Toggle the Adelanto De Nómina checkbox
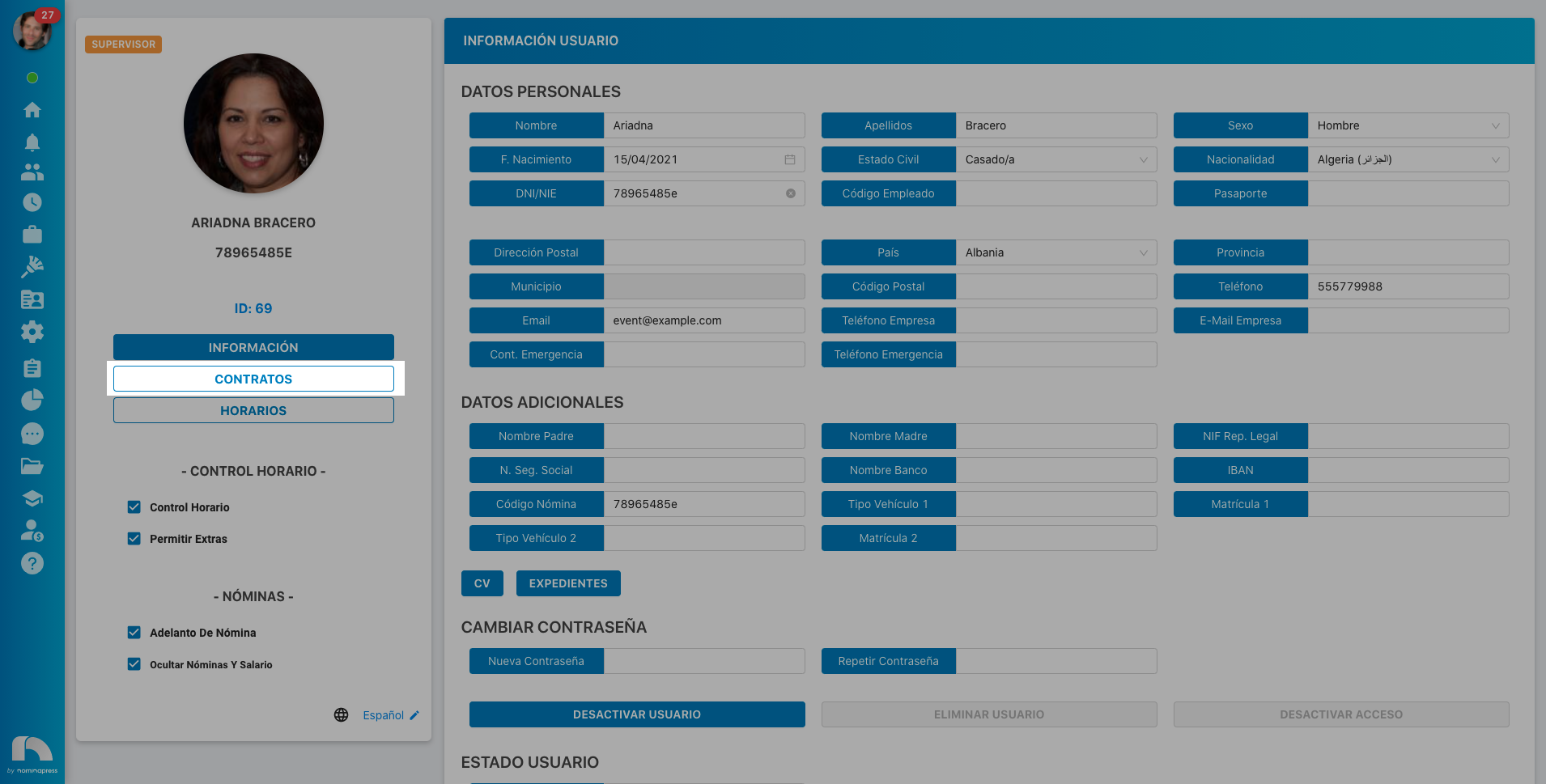1546x784 pixels. click(134, 633)
